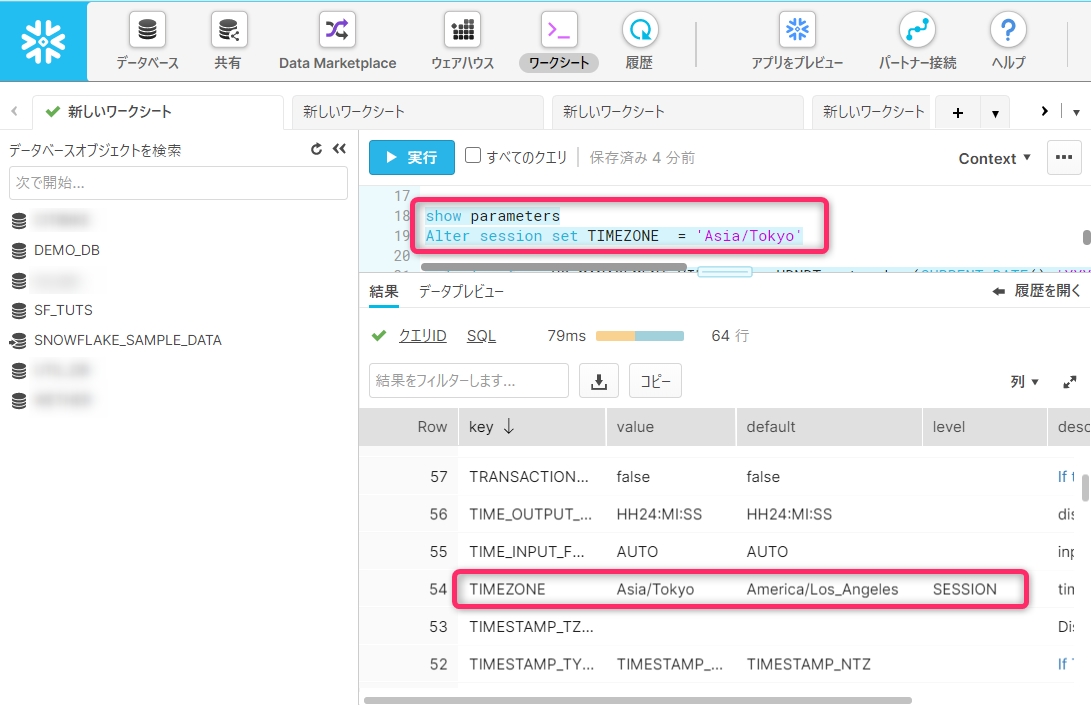Click the level column header
Viewport: 1091px width, 705px height.
tap(985, 427)
